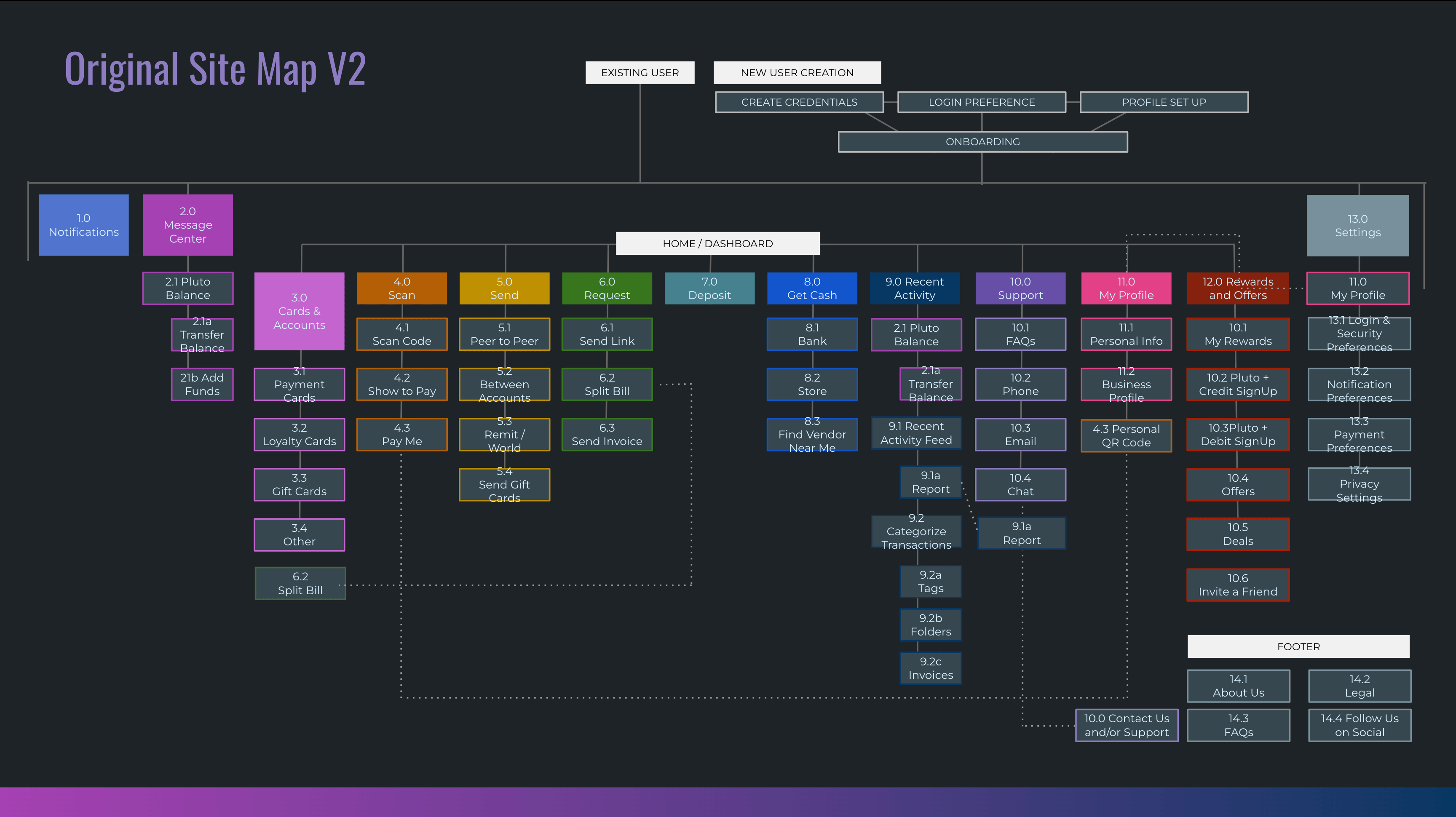
Task: Select the 10.6 Invite a Friend node
Action: 1238,585
